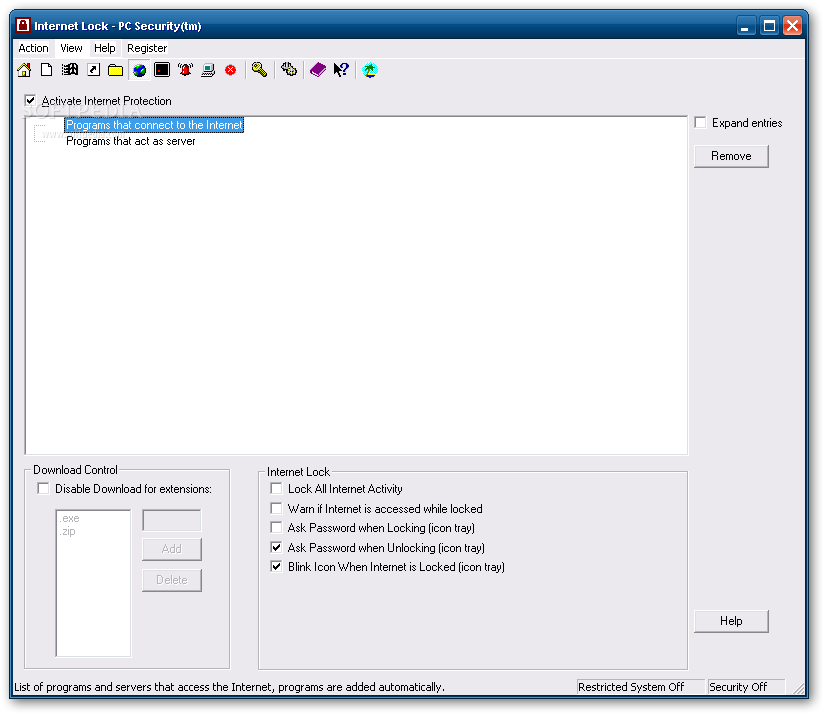Image resolution: width=824 pixels, height=714 pixels.
Task: Click the red circle X icon
Action: pyautogui.click(x=231, y=70)
